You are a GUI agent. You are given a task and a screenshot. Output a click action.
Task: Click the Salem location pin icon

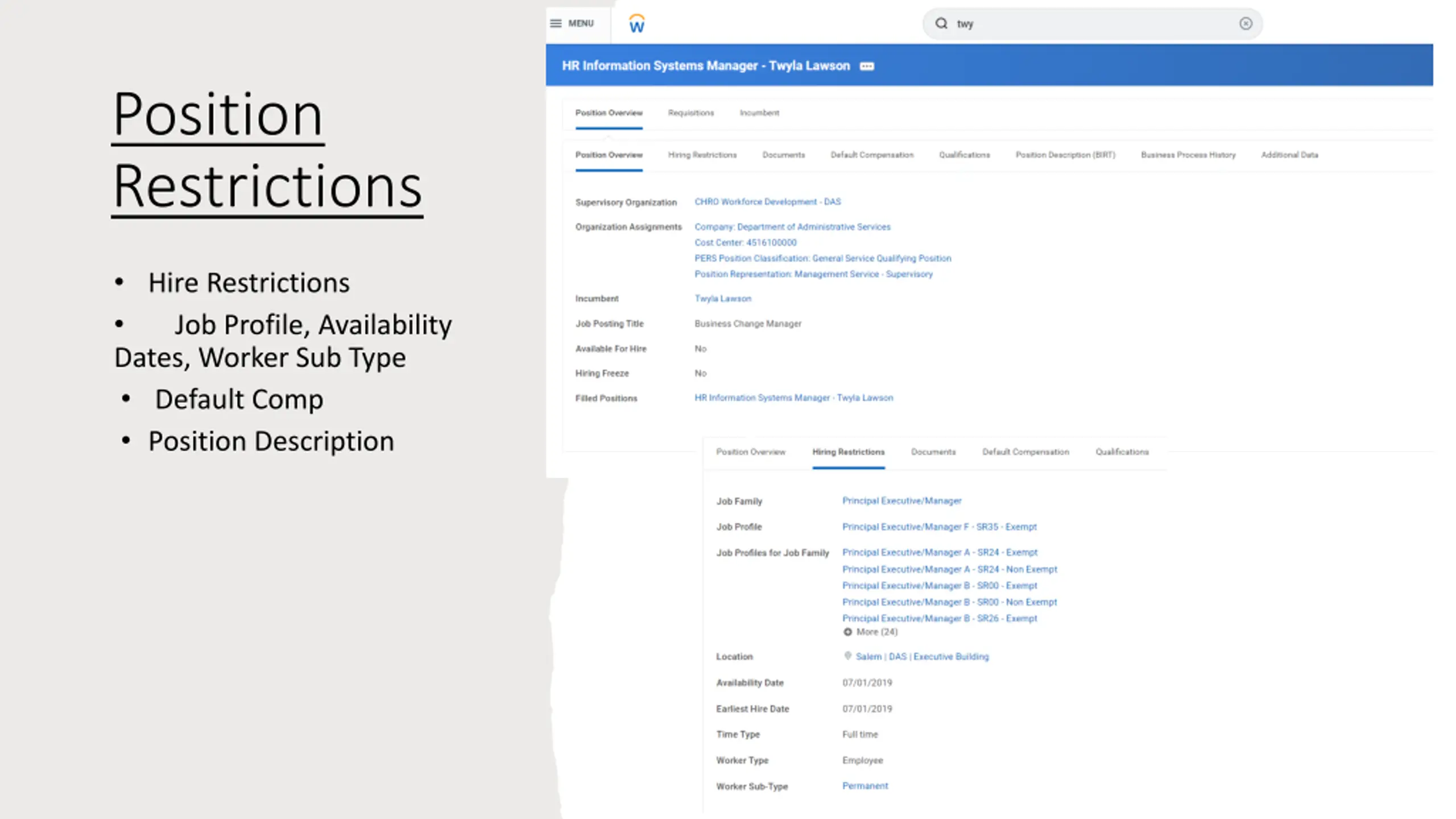pyautogui.click(x=847, y=656)
